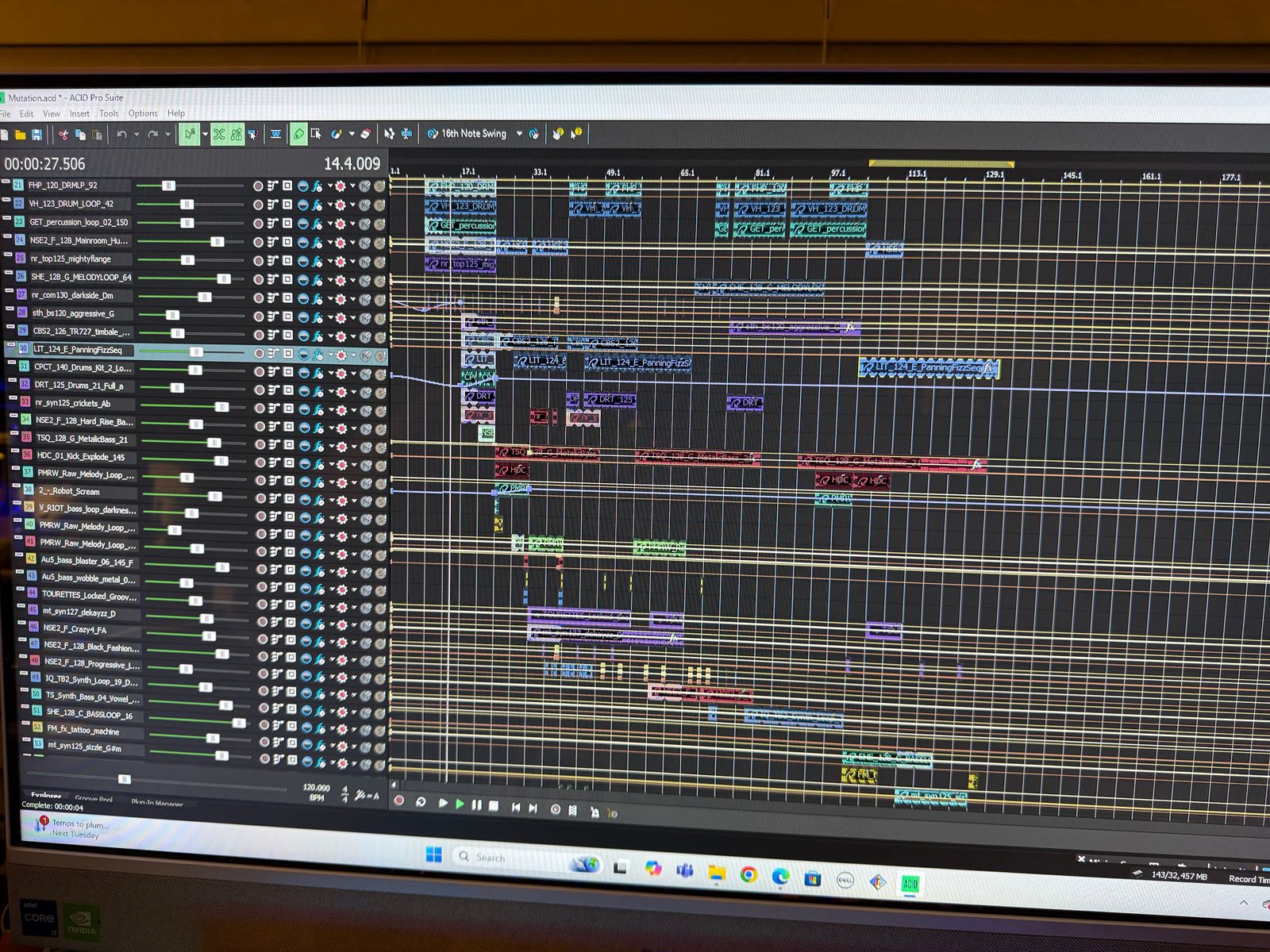Open Track FX on FHP_120_DRMLP_92 track
This screenshot has width=1270, height=952.
click(x=317, y=186)
